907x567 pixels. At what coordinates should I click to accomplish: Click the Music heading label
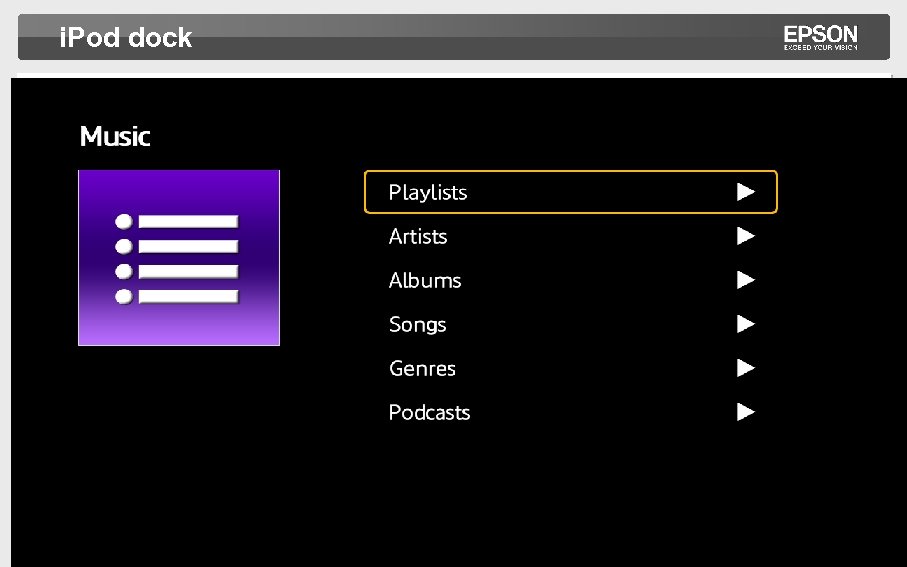(x=115, y=137)
